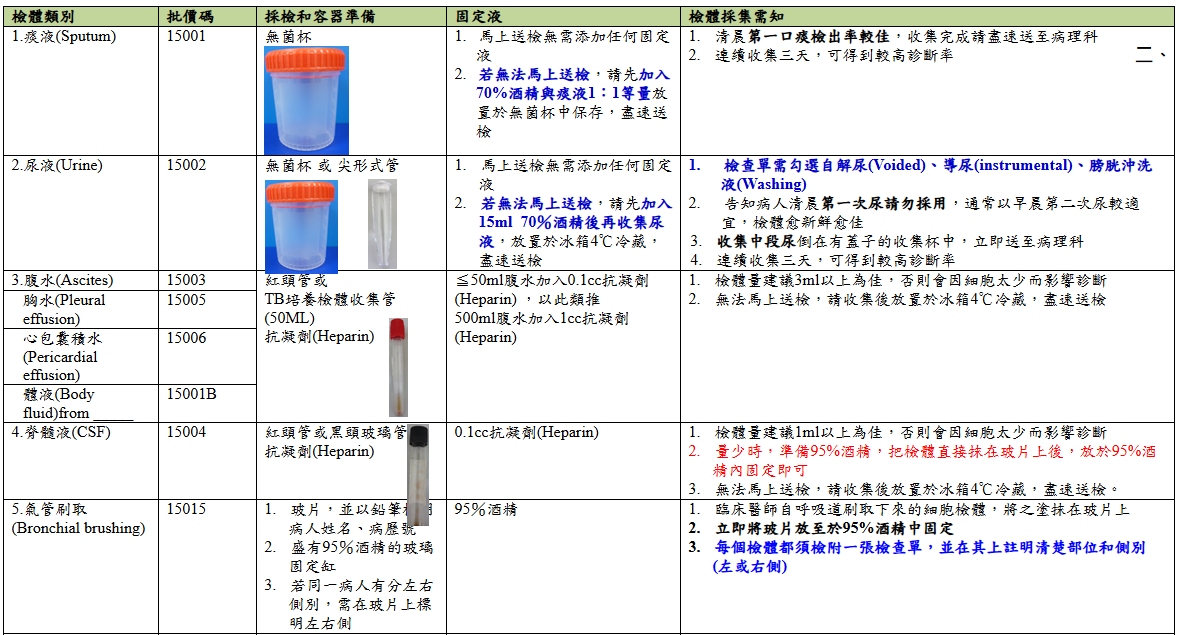Click the red-capped tube image
Image resolution: width=1179 pixels, height=635 pixels.
click(x=397, y=366)
